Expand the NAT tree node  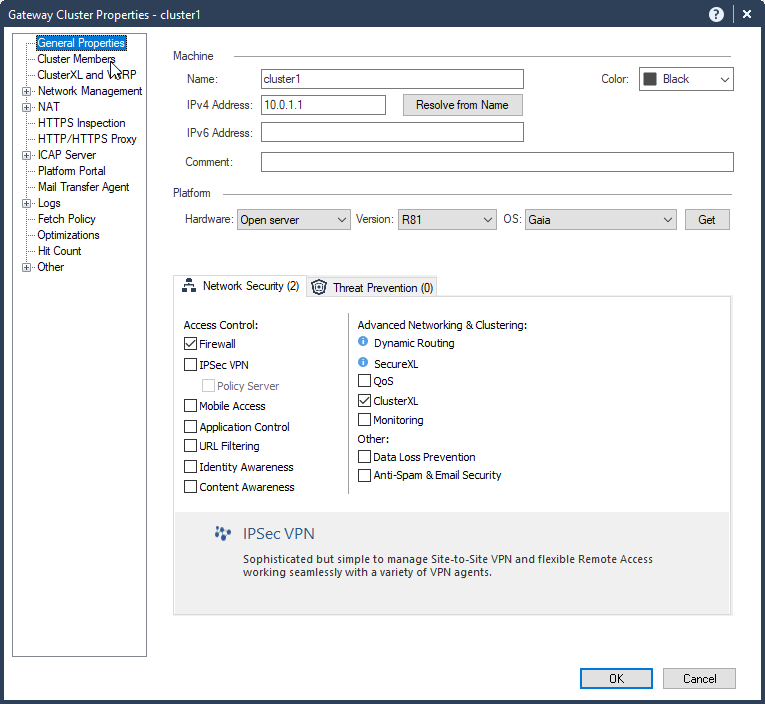26,107
